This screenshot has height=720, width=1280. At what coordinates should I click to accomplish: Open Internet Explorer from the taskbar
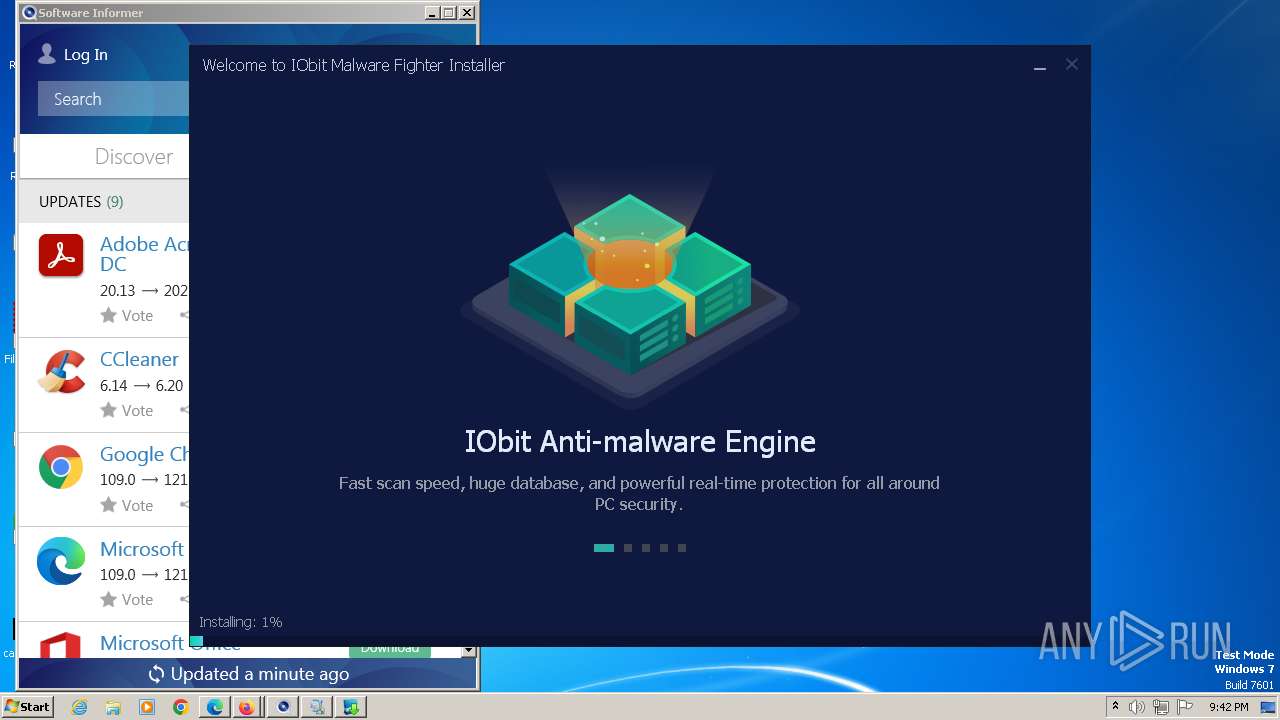[80, 707]
